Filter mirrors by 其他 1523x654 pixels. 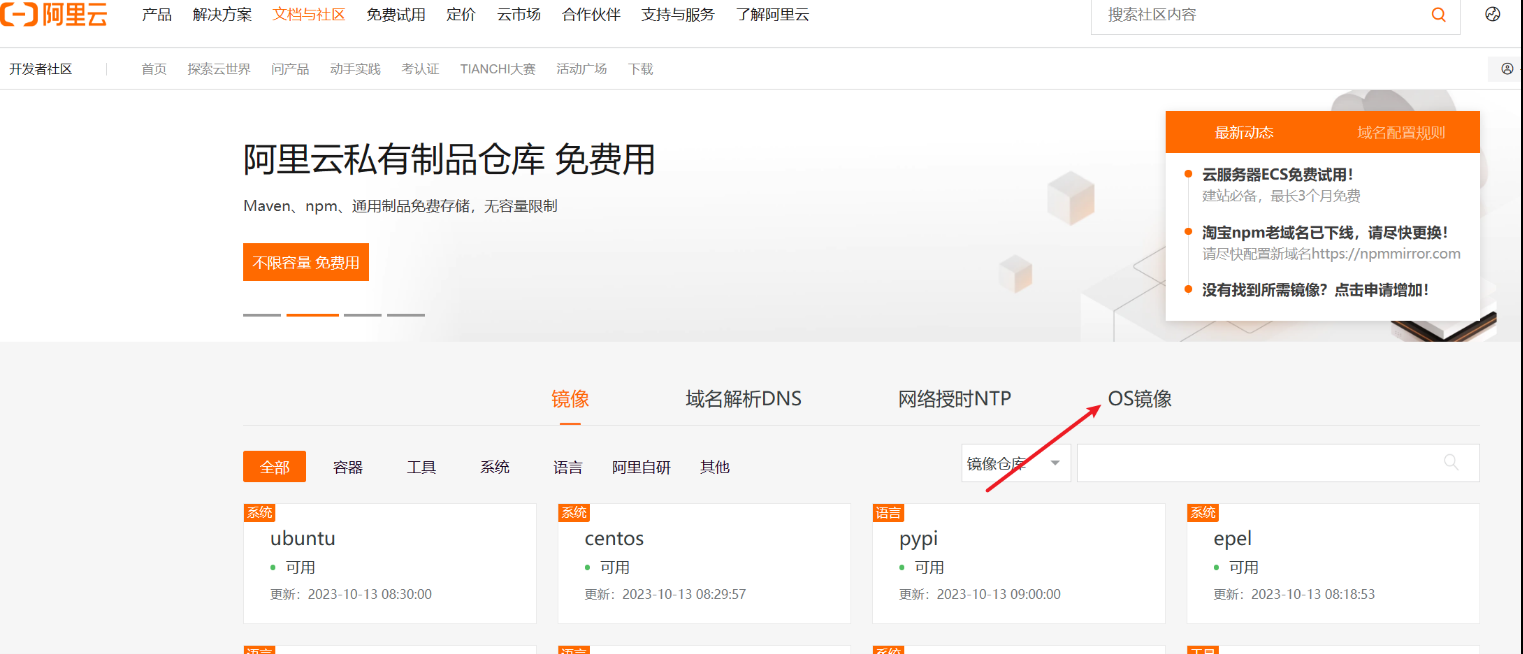pos(715,467)
